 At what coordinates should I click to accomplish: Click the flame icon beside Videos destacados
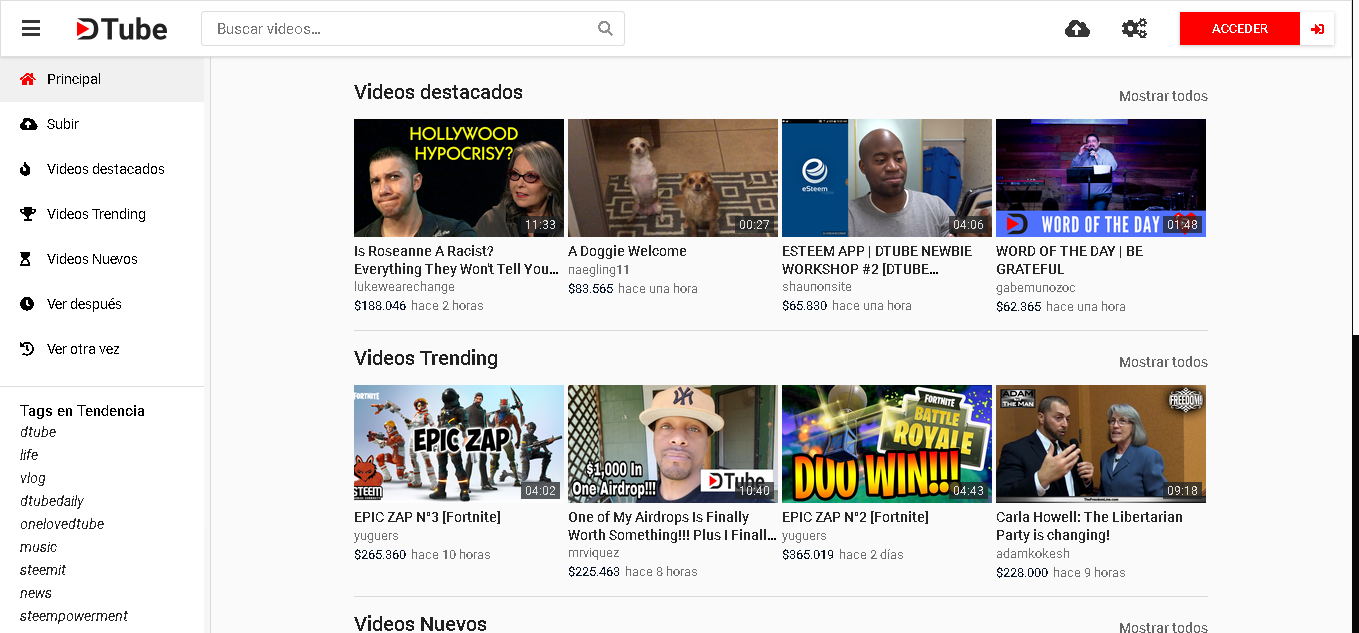(x=26, y=169)
